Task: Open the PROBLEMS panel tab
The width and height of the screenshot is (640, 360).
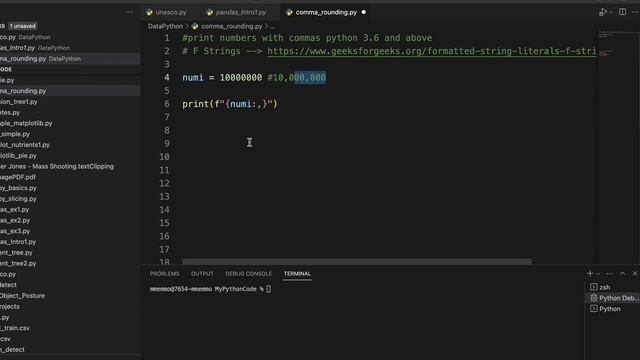Action: pos(164,273)
